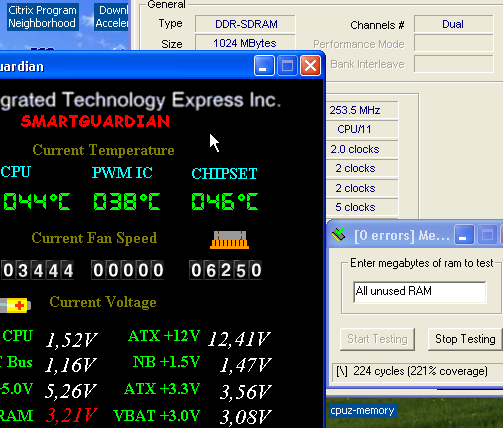
Task: Click the 5,26V voltage reading
Action: (71, 391)
